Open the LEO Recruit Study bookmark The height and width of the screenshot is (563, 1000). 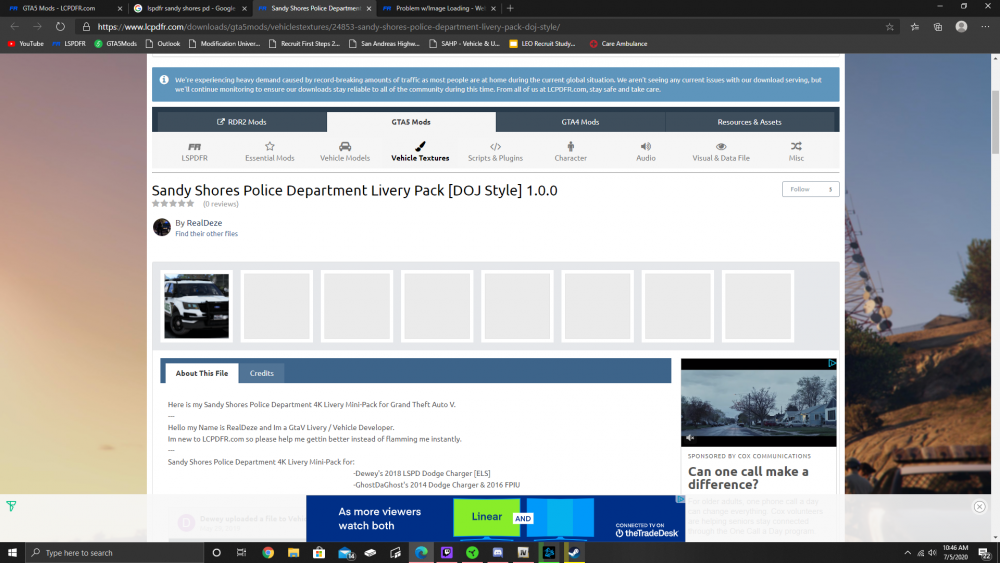(542, 44)
